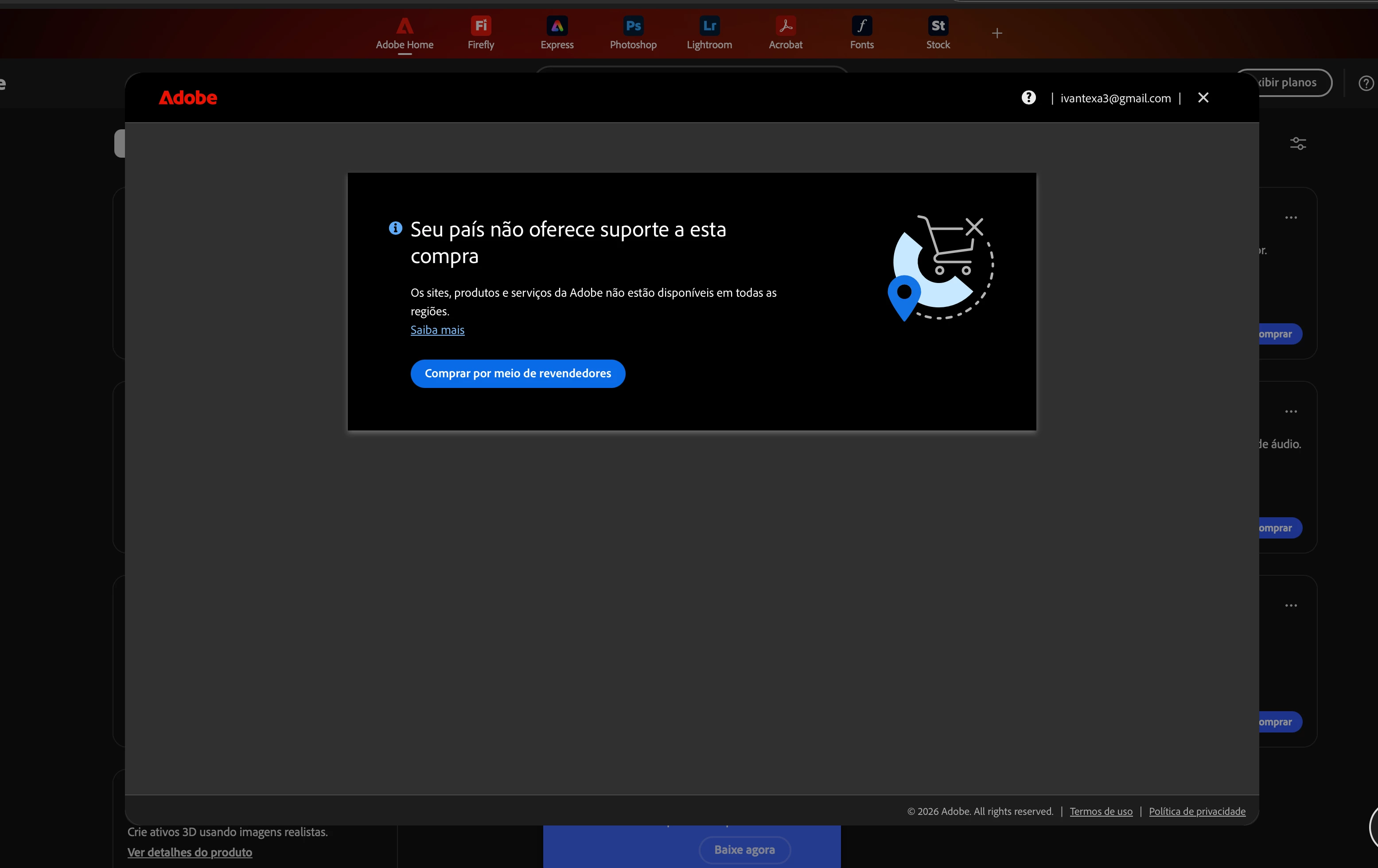Click the Exibir planos button behind the dialog
Viewport: 1378px width, 868px height.
point(1288,83)
